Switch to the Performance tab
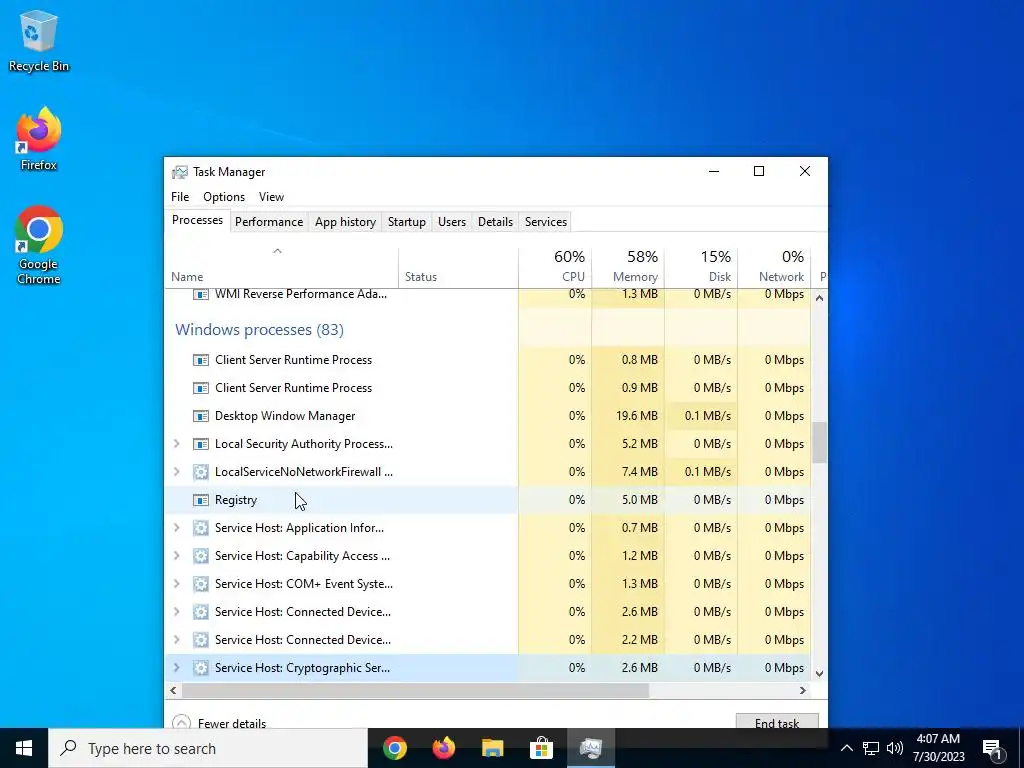Viewport: 1024px width, 768px height. click(269, 222)
